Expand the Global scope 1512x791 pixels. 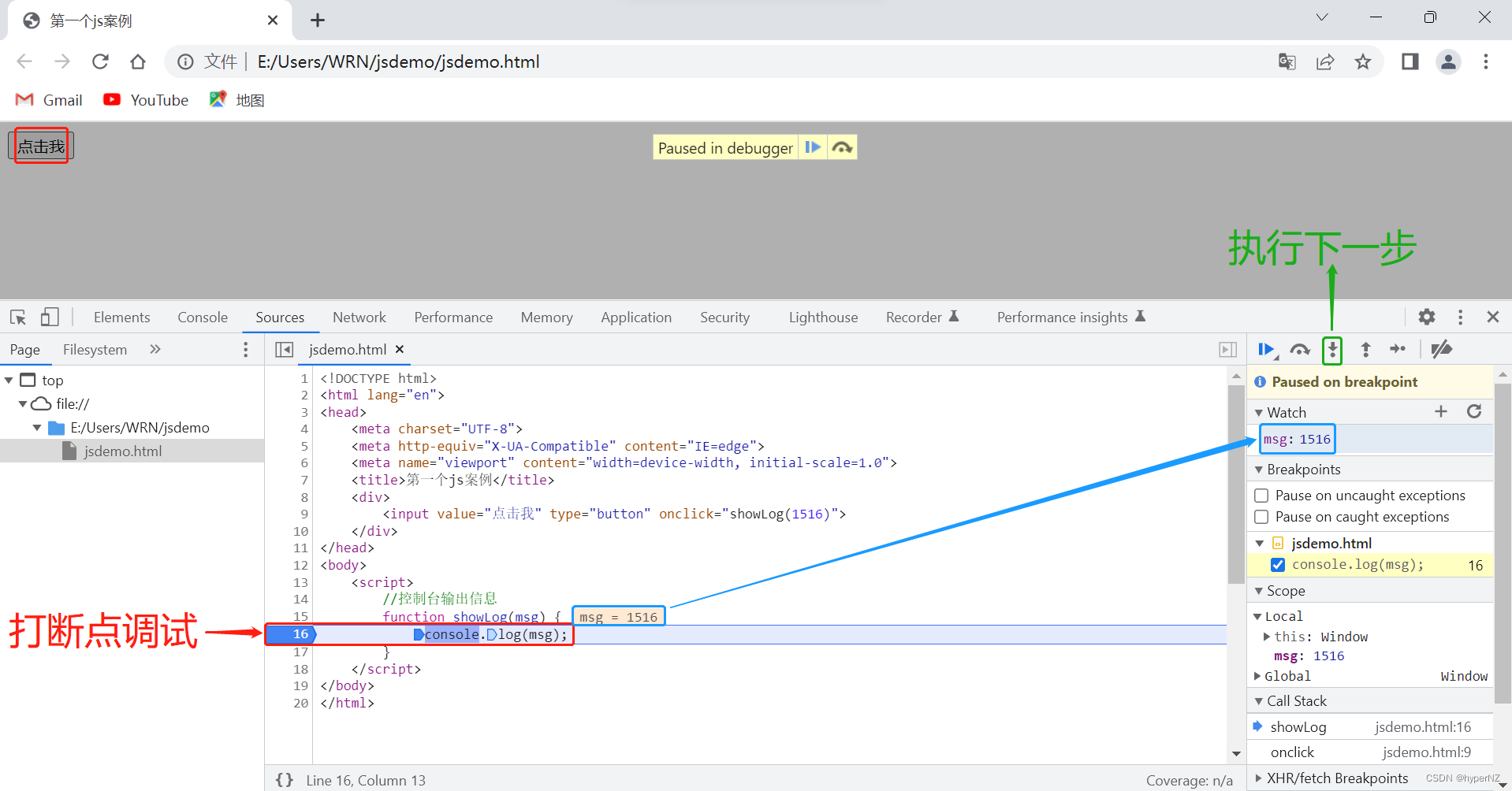pyautogui.click(x=1257, y=676)
